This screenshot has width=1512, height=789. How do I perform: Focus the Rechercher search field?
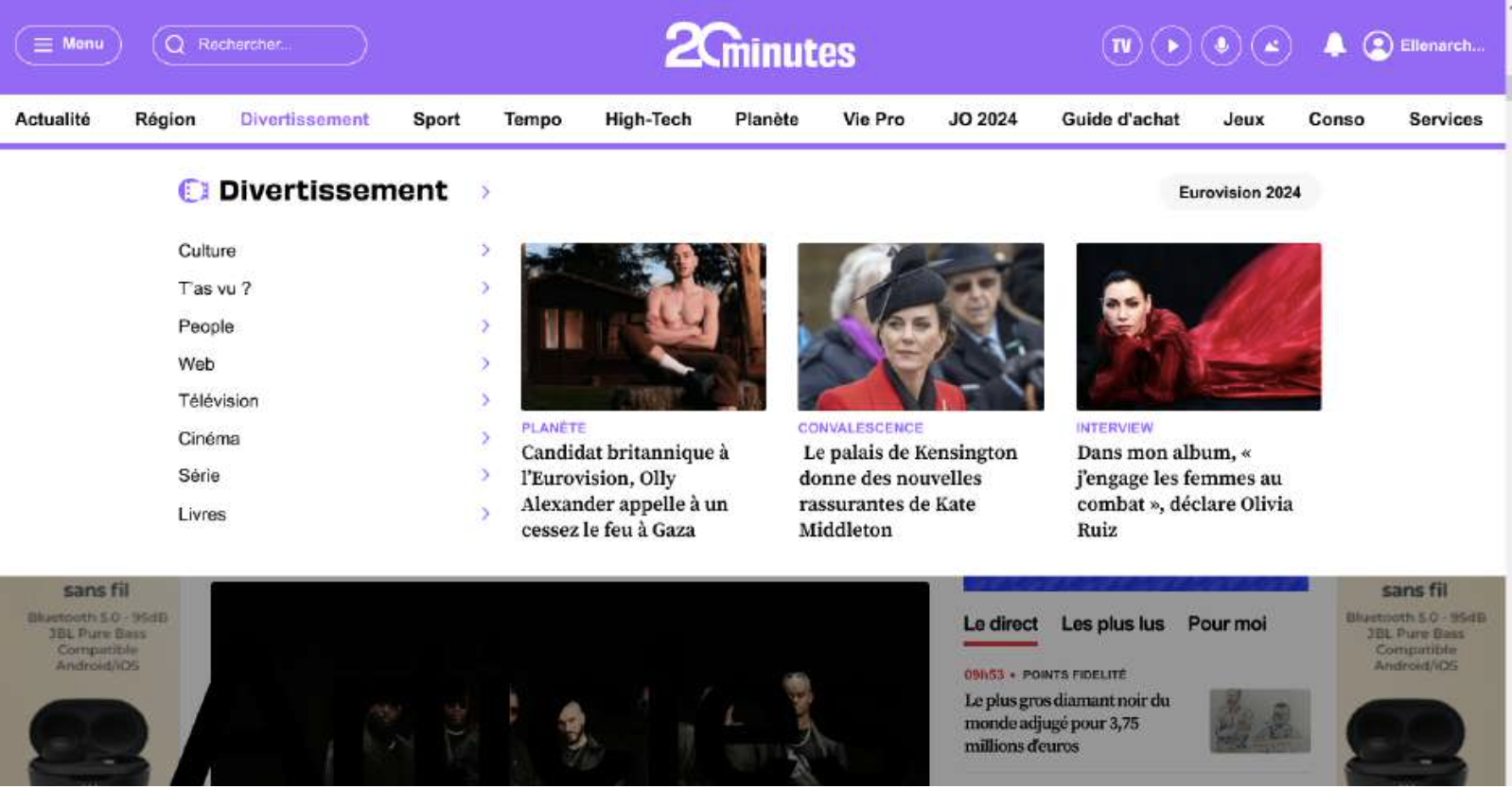pyautogui.click(x=259, y=44)
